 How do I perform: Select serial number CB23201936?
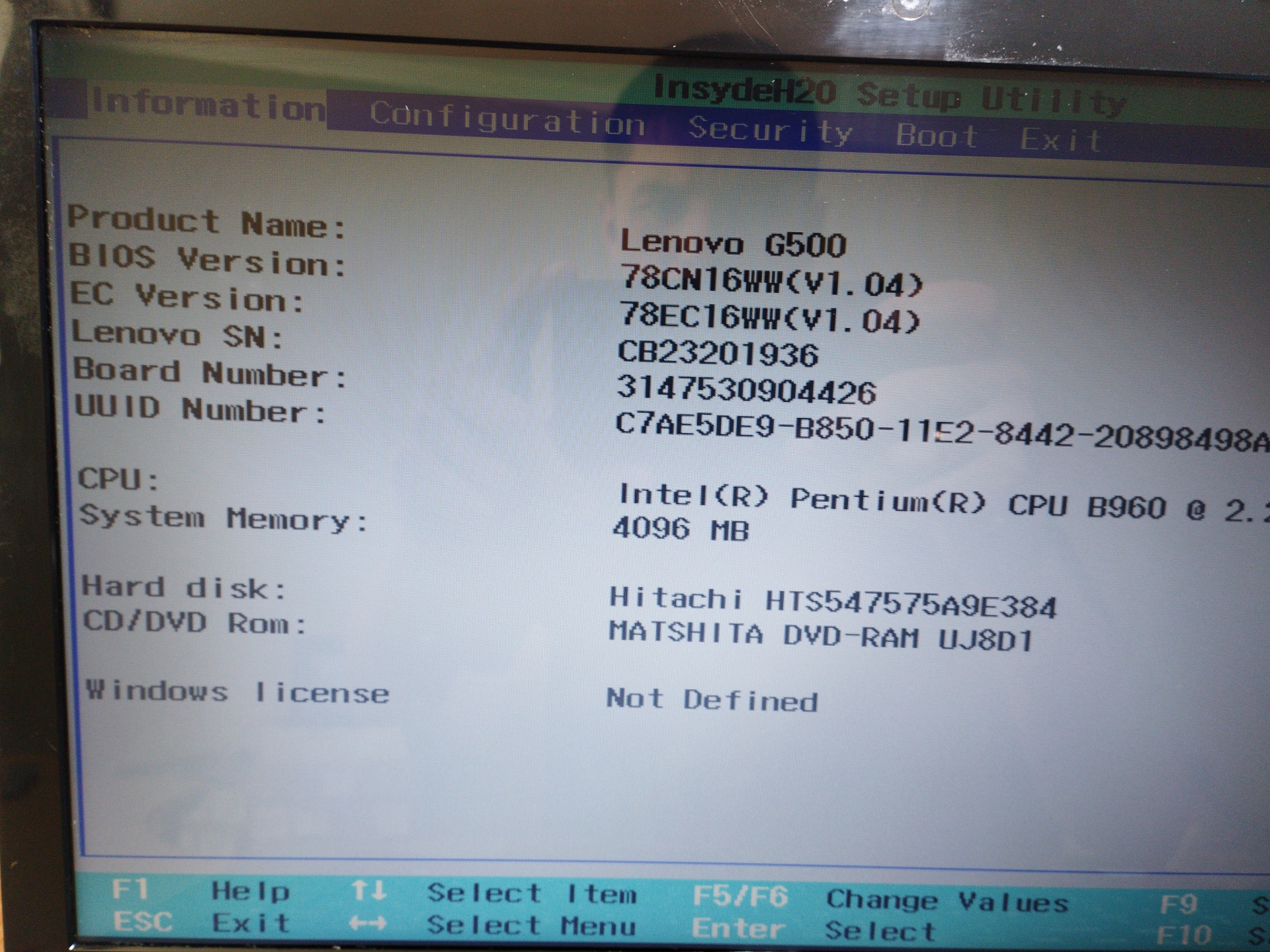pos(718,354)
